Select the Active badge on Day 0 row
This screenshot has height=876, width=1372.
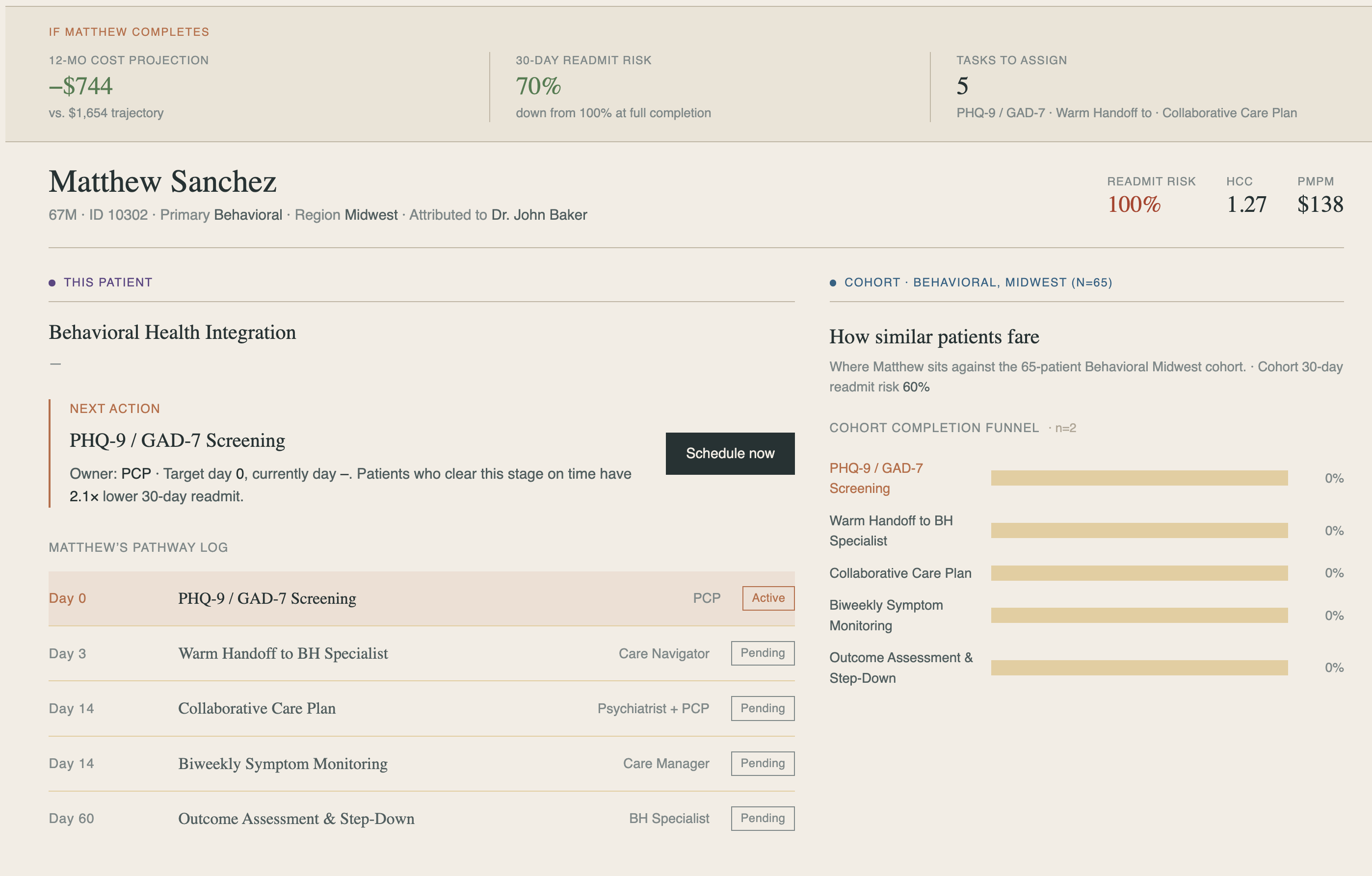(768, 598)
